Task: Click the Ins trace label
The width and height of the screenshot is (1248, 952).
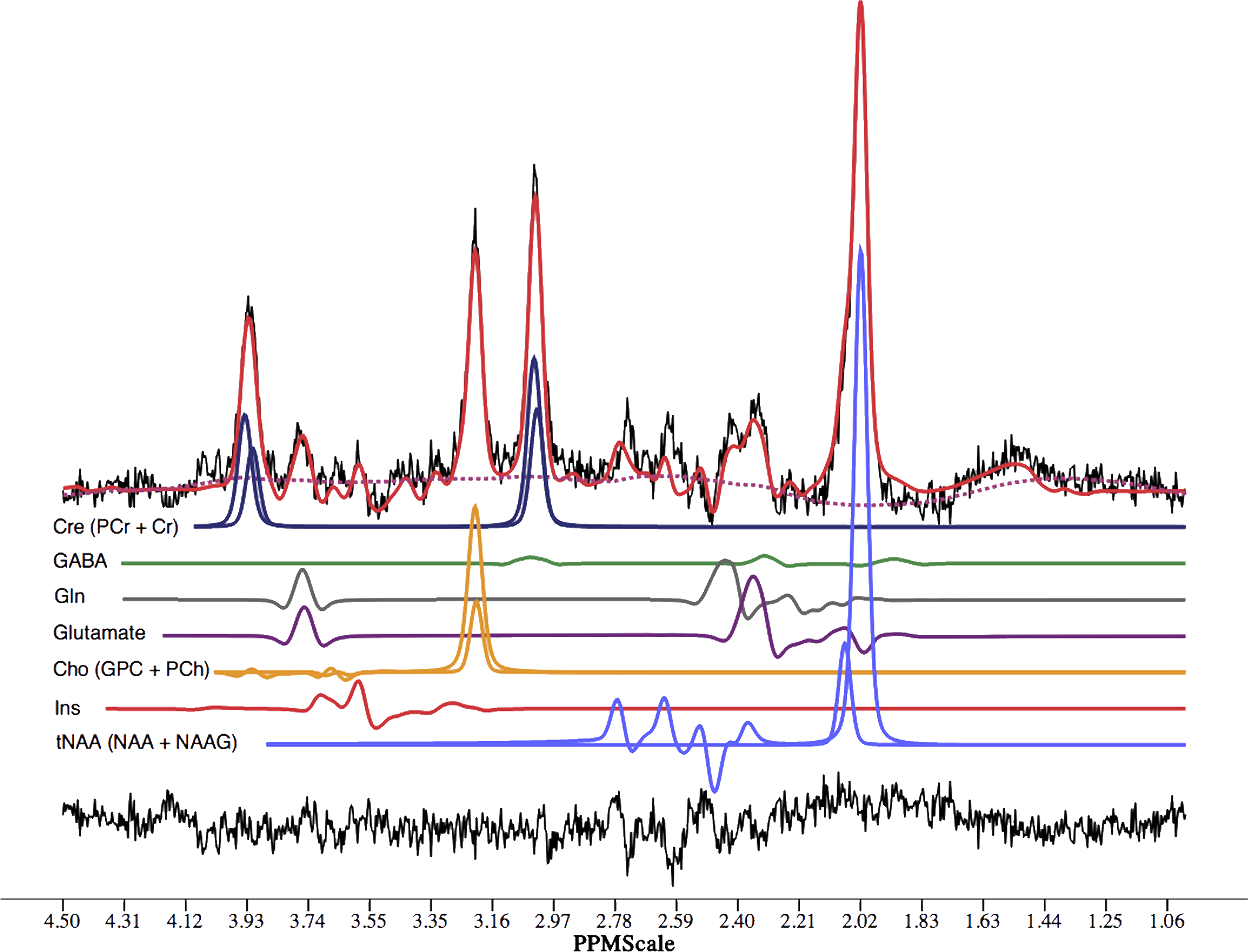Action: click(x=67, y=708)
